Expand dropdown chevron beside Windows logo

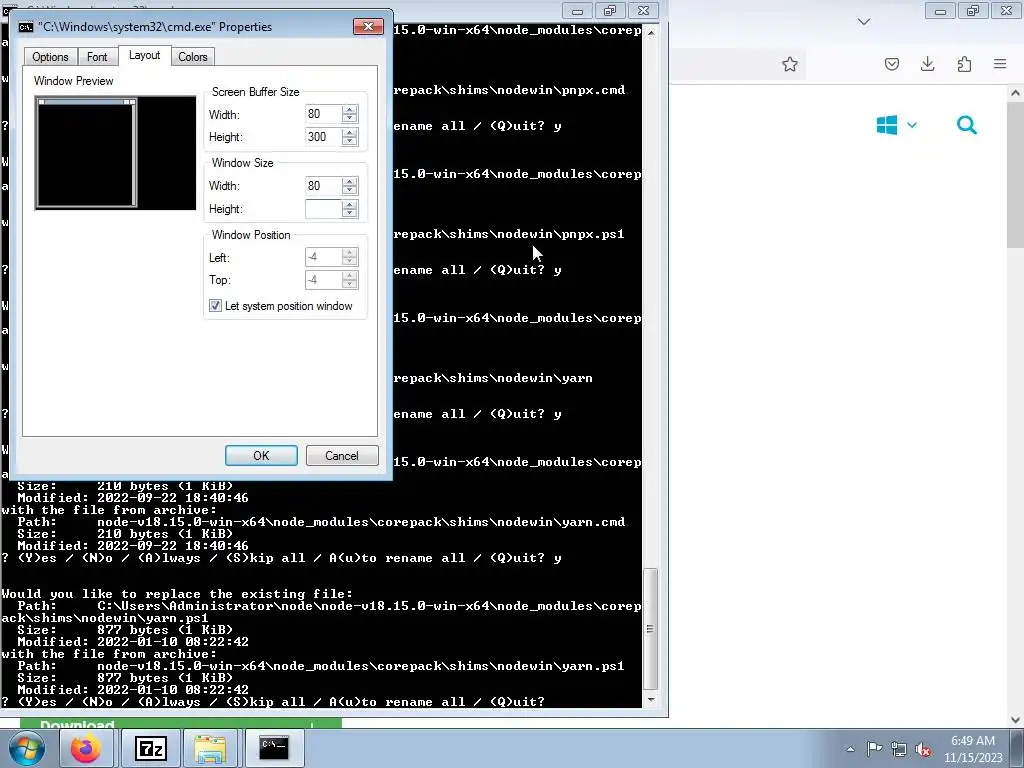912,125
